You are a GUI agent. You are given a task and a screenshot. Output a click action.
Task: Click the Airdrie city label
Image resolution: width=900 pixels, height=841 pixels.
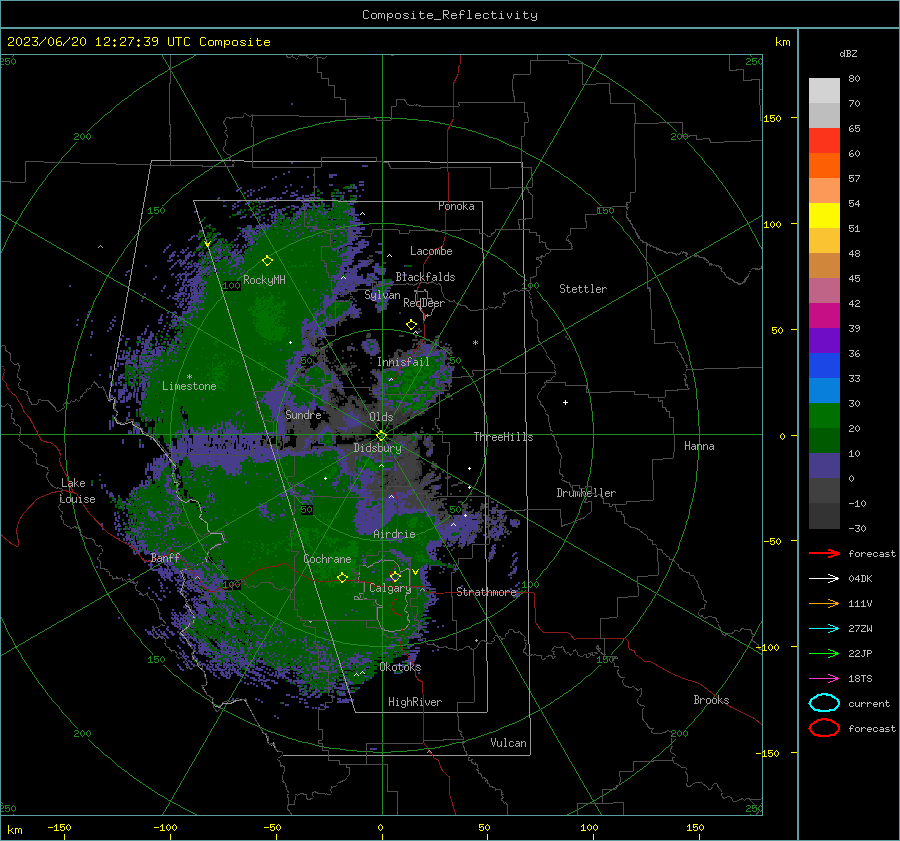(x=394, y=534)
